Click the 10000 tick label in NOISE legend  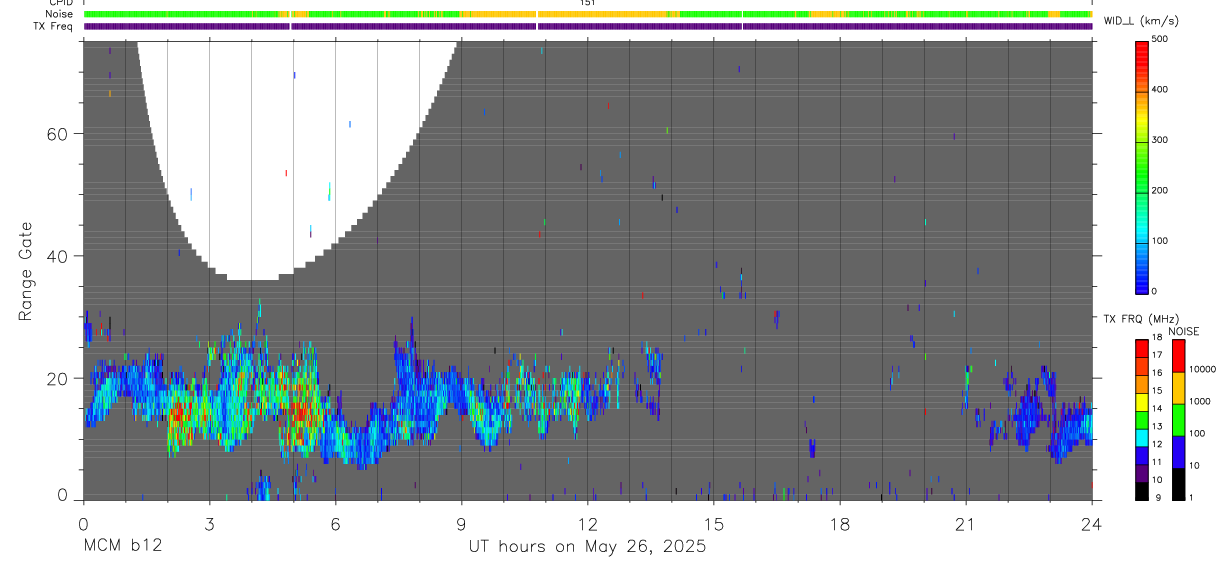1202,369
